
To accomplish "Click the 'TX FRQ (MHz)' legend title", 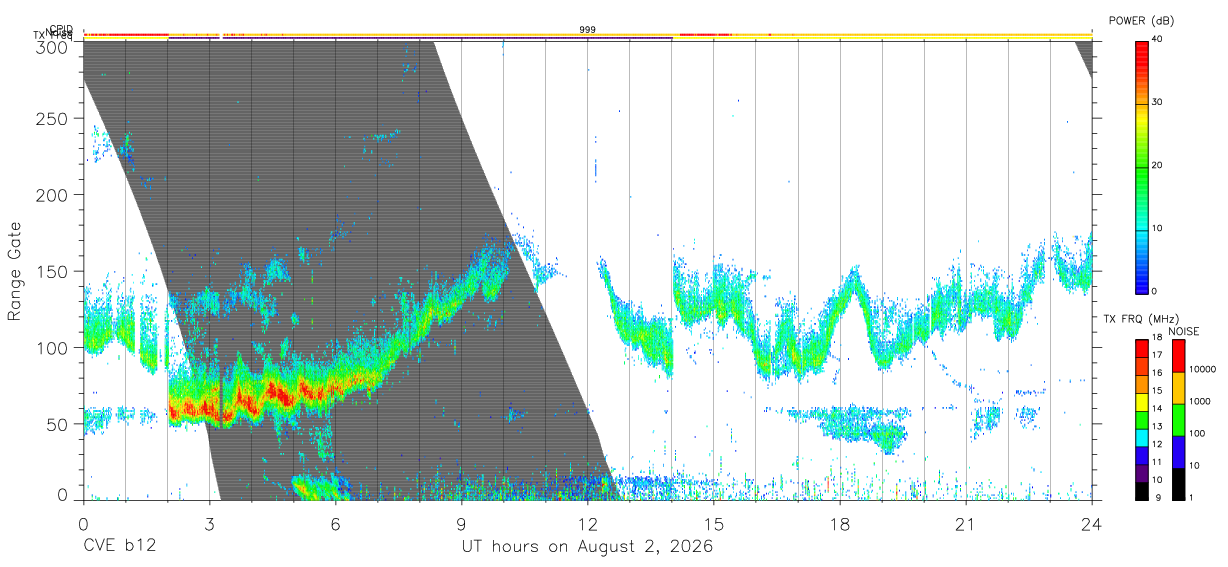I will point(1140,319).
